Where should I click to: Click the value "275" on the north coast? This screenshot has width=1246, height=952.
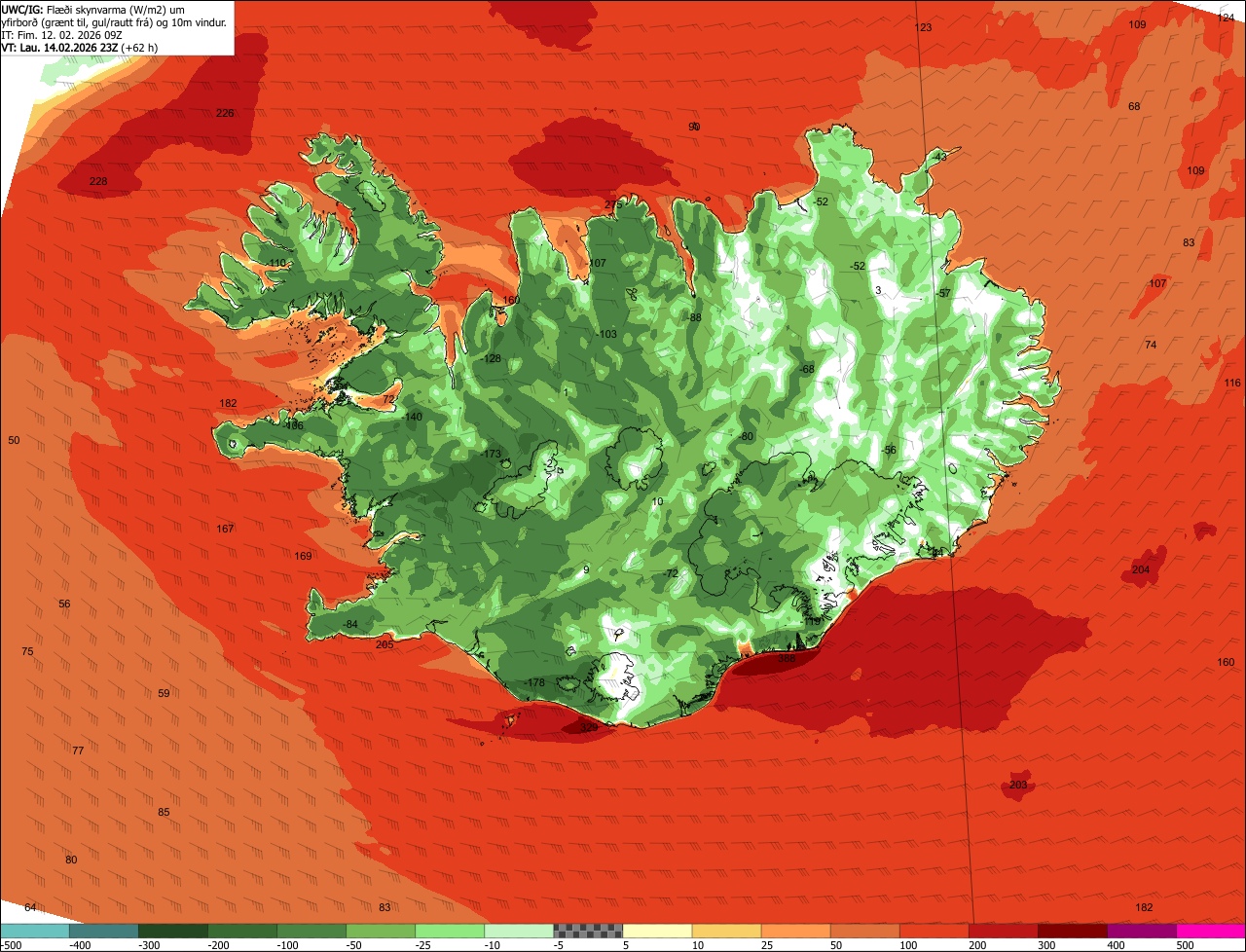612,204
